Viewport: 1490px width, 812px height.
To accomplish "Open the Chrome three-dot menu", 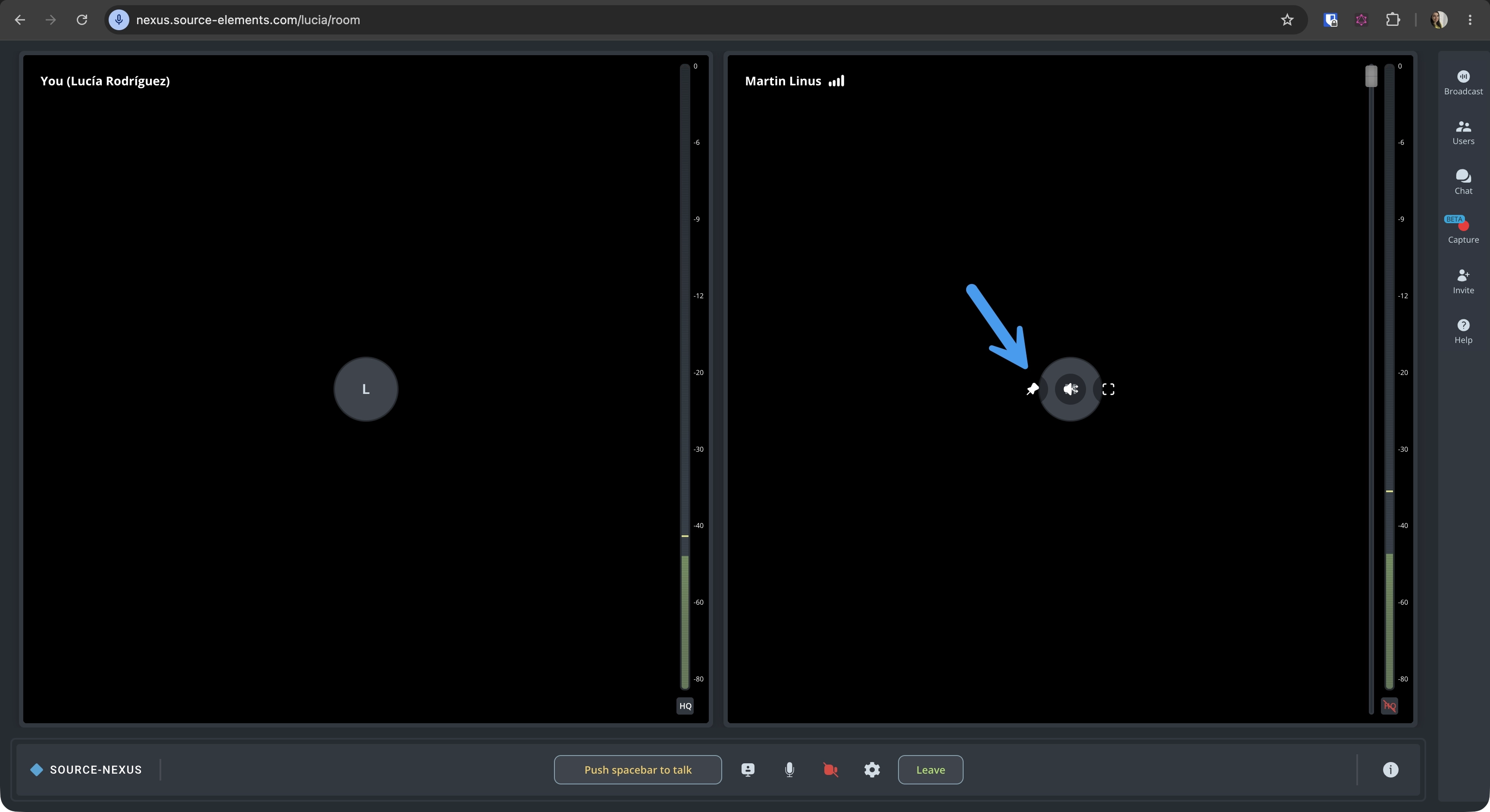I will 1470,20.
